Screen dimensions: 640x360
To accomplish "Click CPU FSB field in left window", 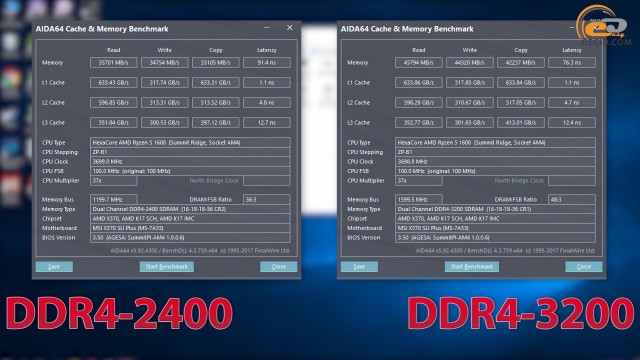I will 190,171.
